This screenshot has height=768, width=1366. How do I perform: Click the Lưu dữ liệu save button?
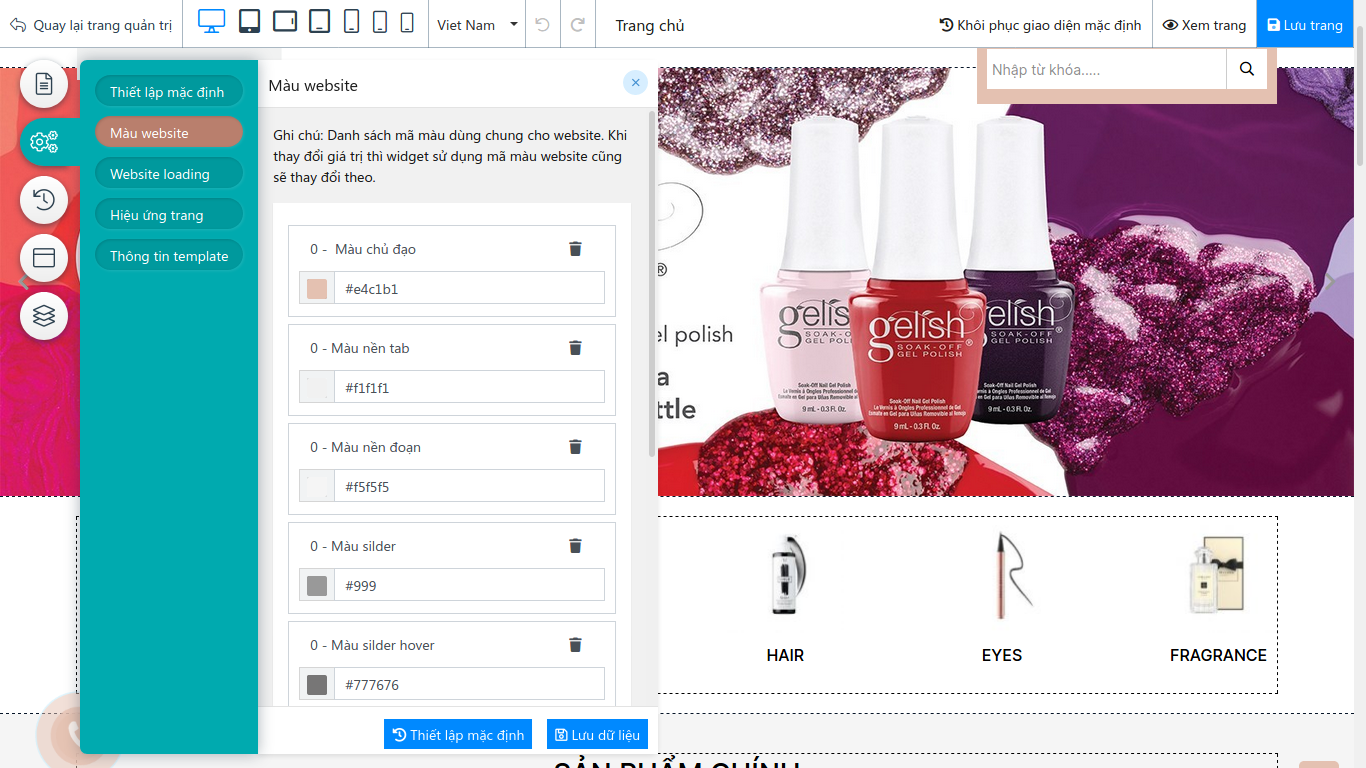click(x=597, y=734)
